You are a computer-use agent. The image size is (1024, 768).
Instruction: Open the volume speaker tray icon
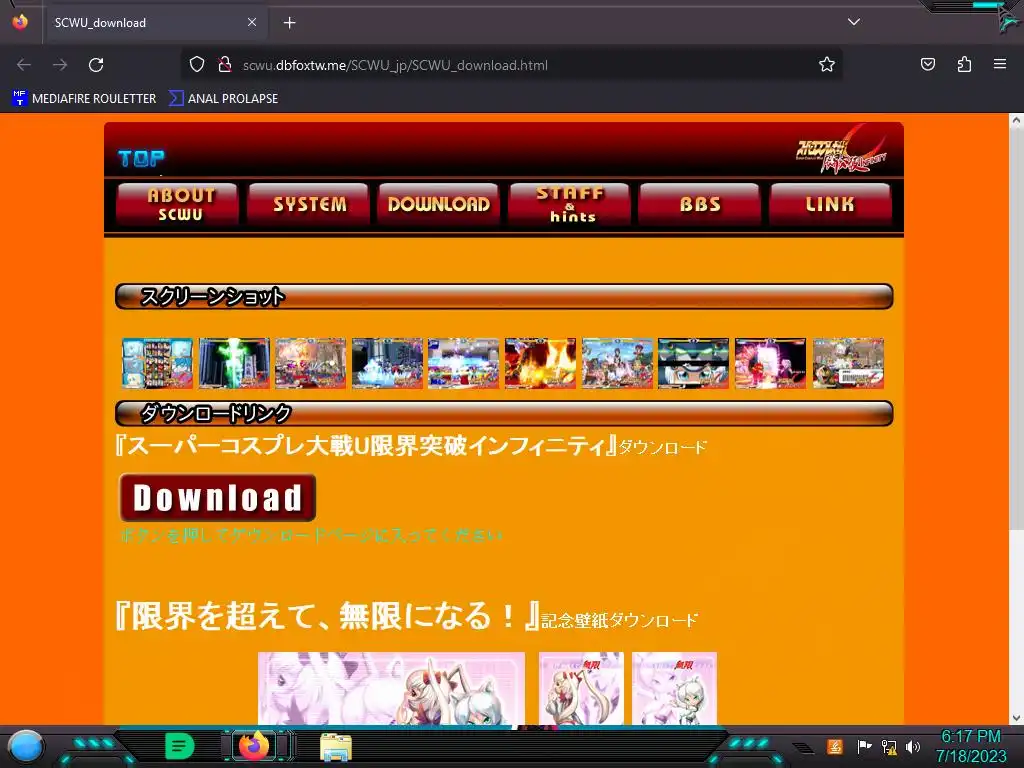click(913, 746)
